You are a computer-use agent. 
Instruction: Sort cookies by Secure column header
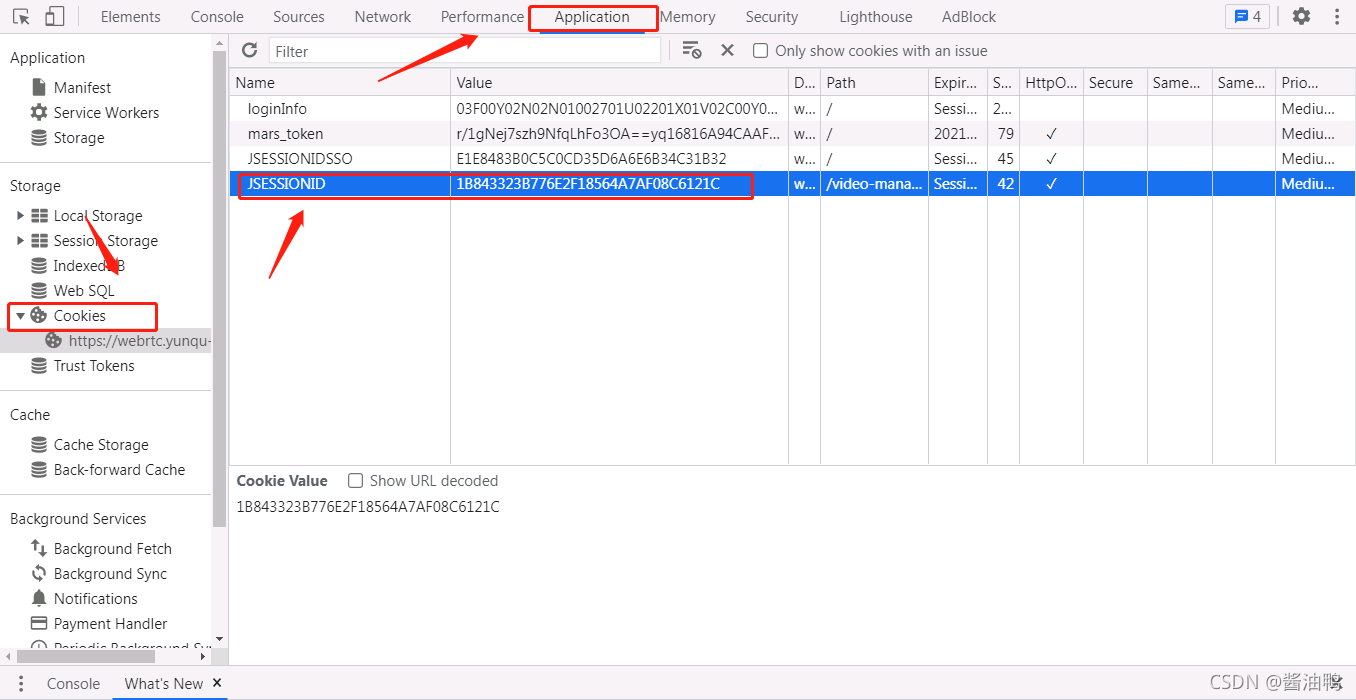(1115, 83)
